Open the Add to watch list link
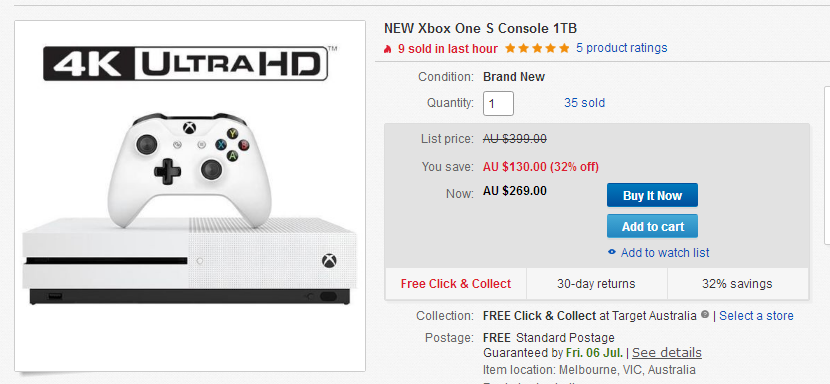This screenshot has width=830, height=384. click(665, 253)
